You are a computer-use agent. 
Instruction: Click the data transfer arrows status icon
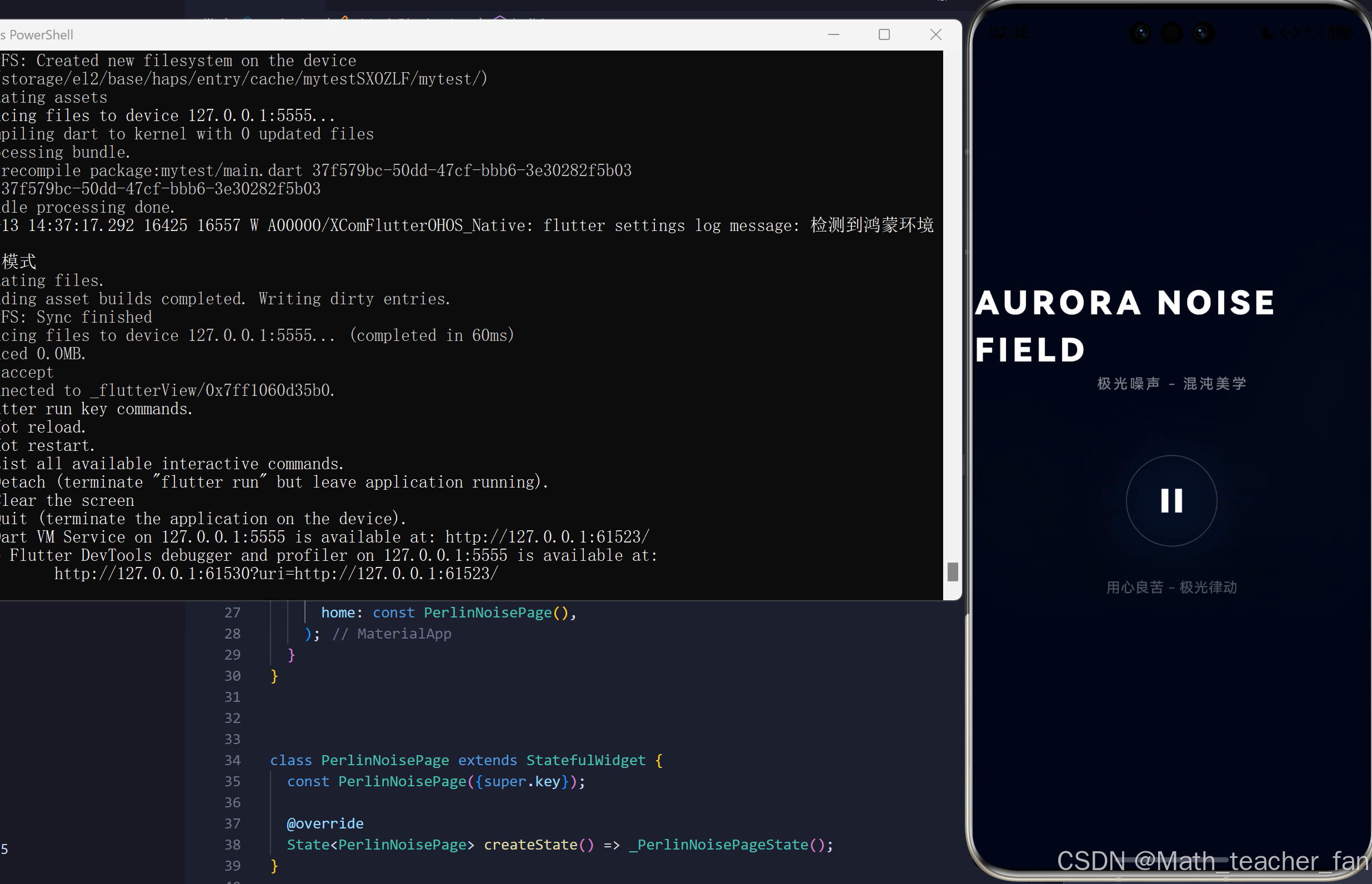coord(1289,33)
